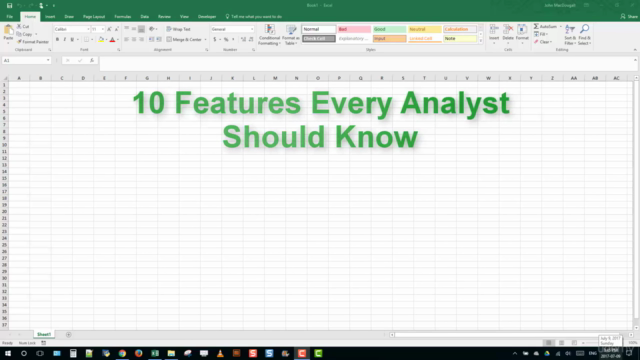Click the Delete cells icon

pos(508,29)
